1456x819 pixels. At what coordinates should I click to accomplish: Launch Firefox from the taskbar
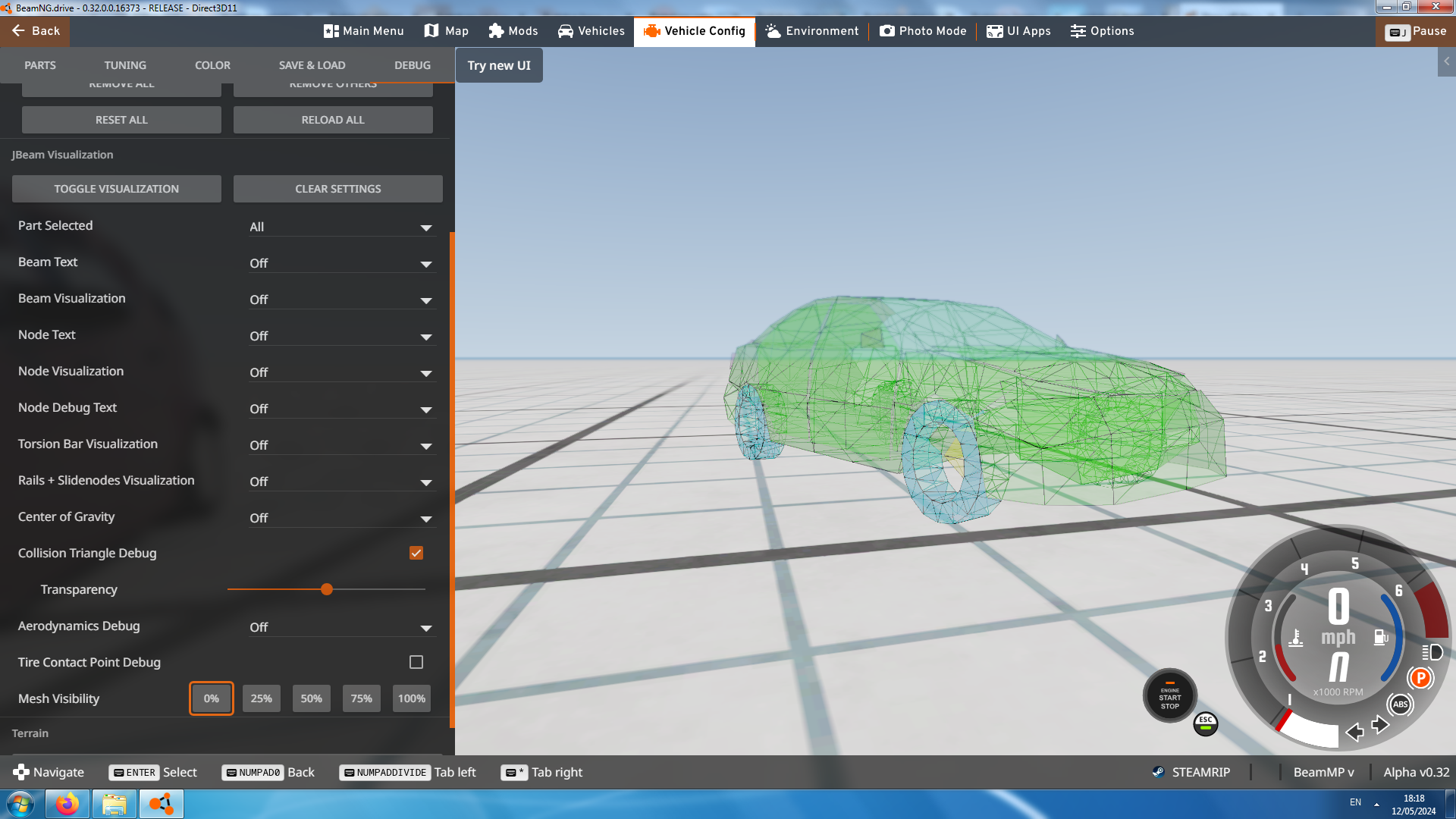pos(67,804)
